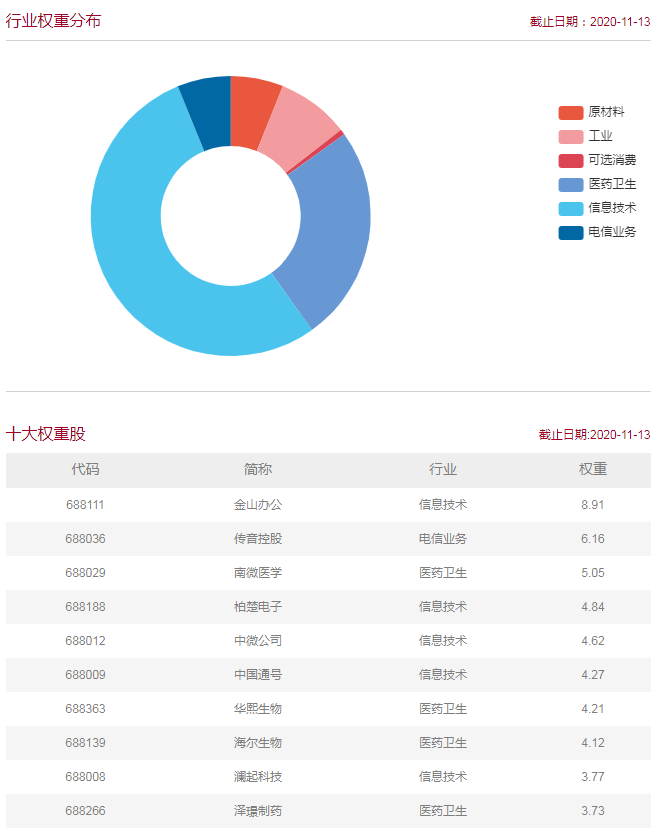Click stock code 688111
This screenshot has width=661, height=831.
point(85,505)
